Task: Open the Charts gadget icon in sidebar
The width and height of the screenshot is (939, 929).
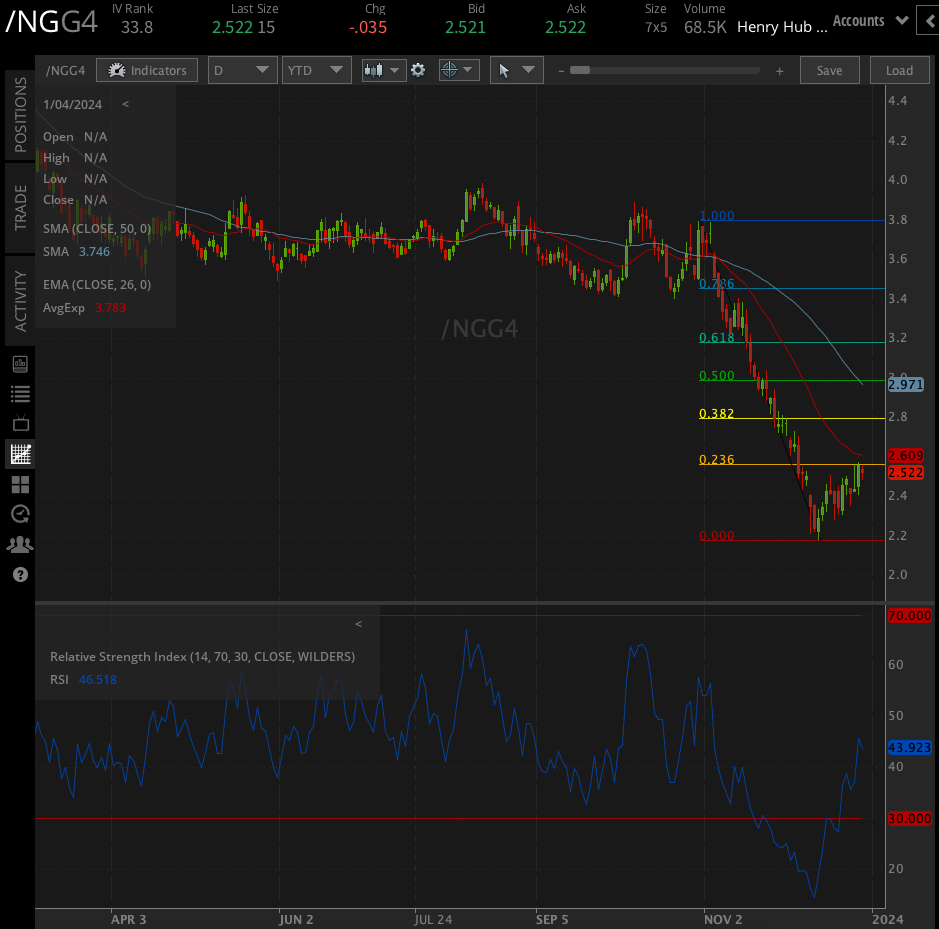Action: [x=20, y=454]
